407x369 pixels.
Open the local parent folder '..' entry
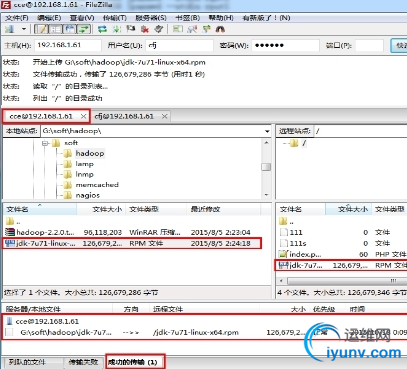(x=13, y=221)
